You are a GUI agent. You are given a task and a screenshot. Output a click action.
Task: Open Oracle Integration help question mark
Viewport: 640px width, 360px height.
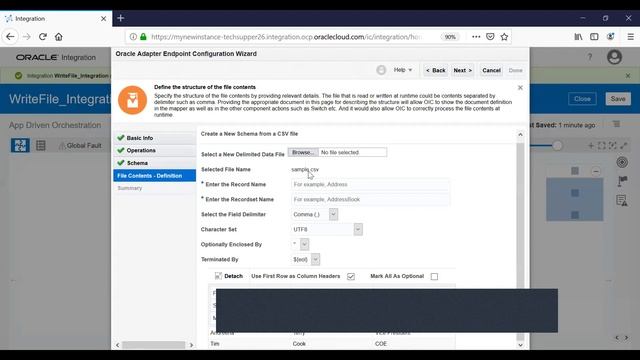point(590,57)
